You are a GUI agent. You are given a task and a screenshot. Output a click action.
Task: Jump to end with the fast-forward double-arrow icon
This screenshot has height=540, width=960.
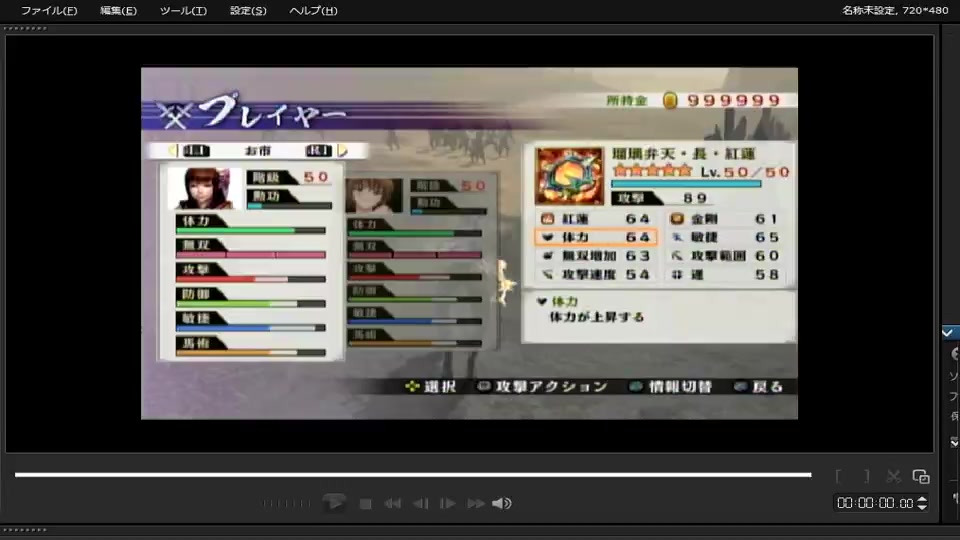click(476, 503)
